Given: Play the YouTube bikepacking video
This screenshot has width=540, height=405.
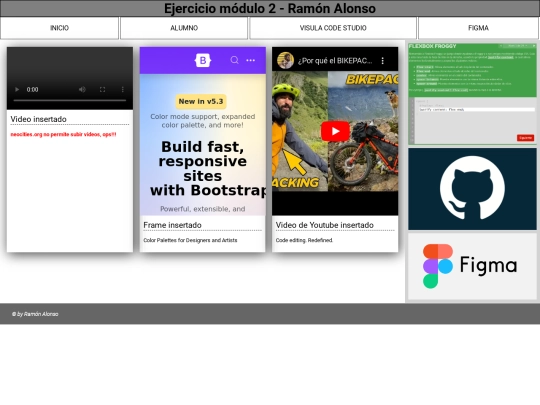Looking at the screenshot, I should coord(335,131).
